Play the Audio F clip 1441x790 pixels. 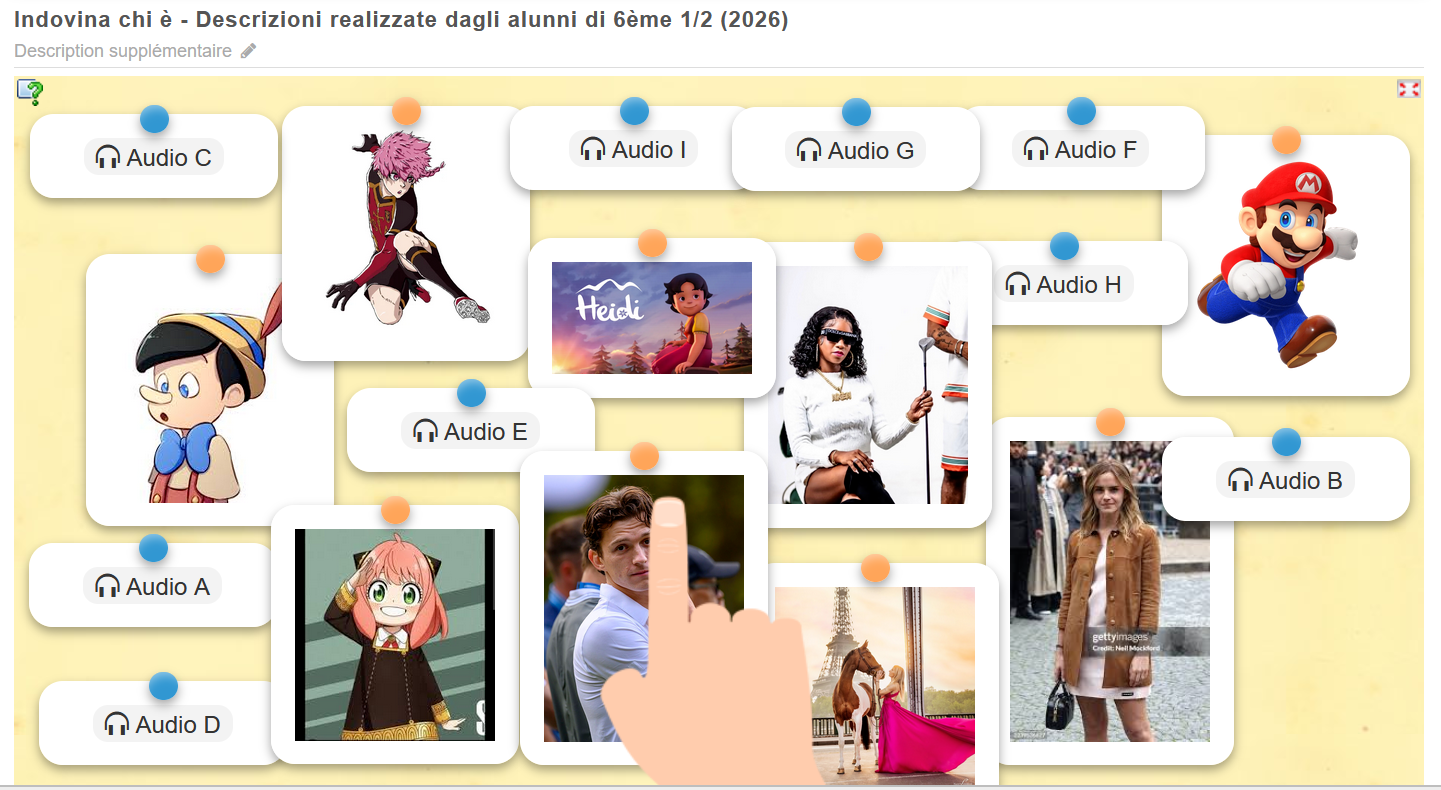click(1080, 150)
